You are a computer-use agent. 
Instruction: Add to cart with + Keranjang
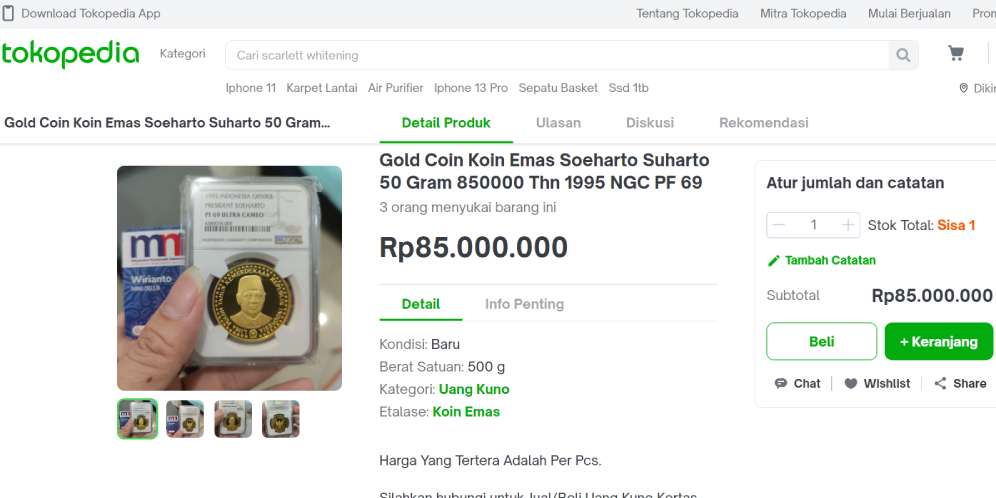pos(938,342)
